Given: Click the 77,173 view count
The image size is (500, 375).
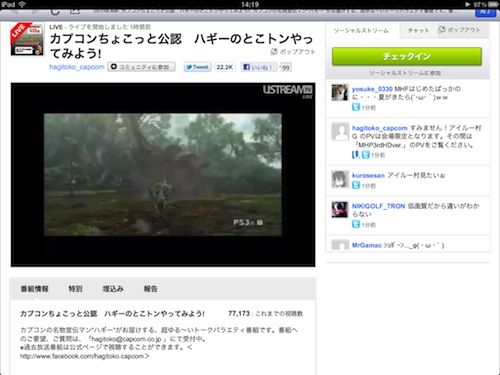Looking at the screenshot, I should [x=239, y=313].
